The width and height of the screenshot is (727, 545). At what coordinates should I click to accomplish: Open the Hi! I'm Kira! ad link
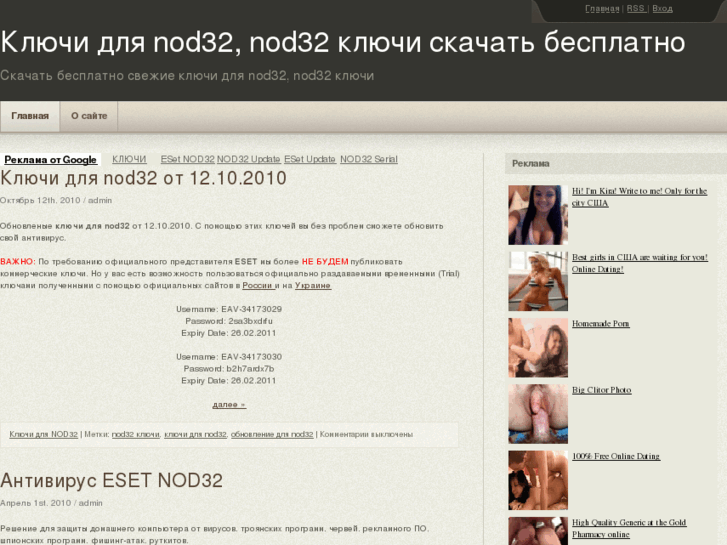pyautogui.click(x=639, y=197)
